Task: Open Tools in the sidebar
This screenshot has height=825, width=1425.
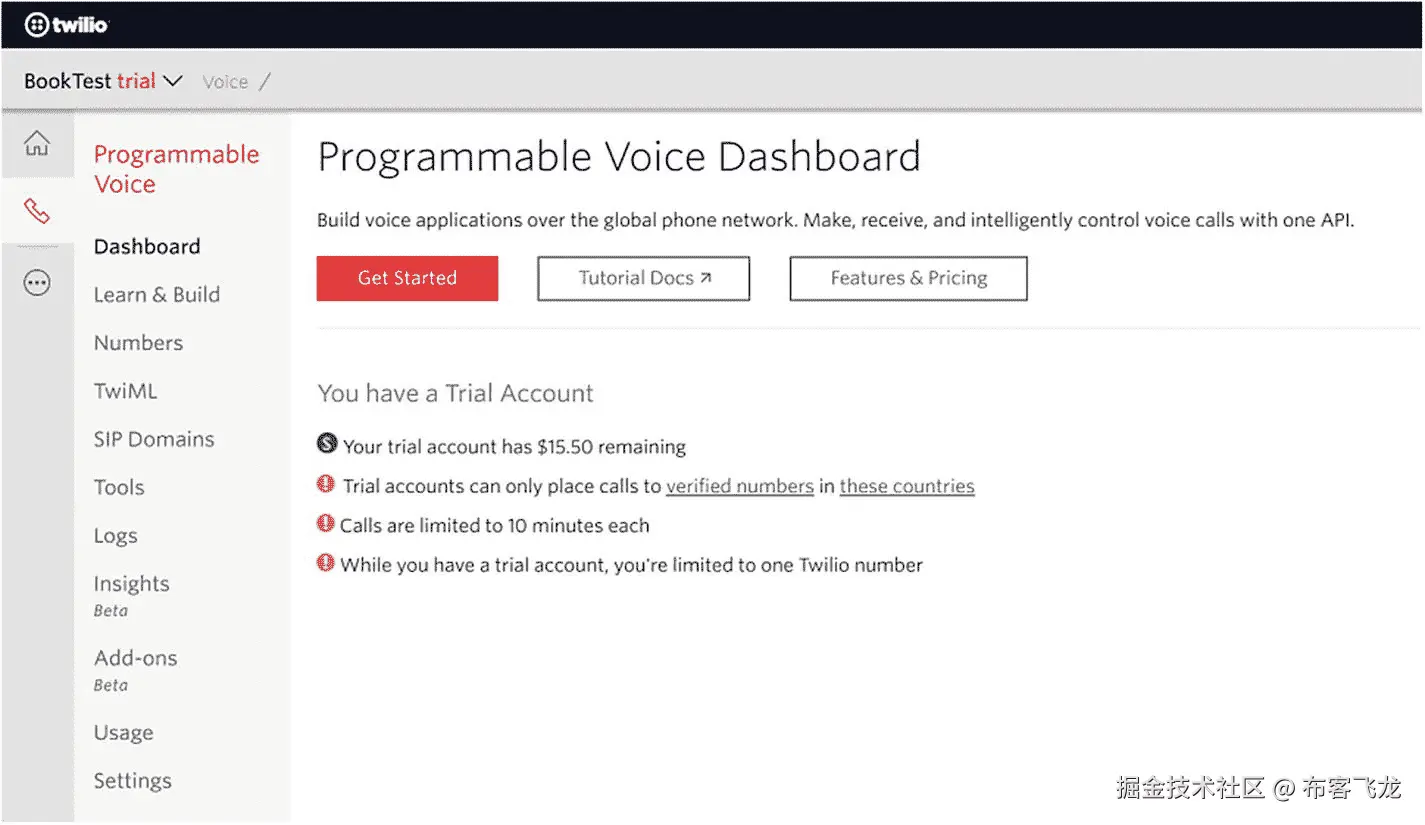Action: 119,487
